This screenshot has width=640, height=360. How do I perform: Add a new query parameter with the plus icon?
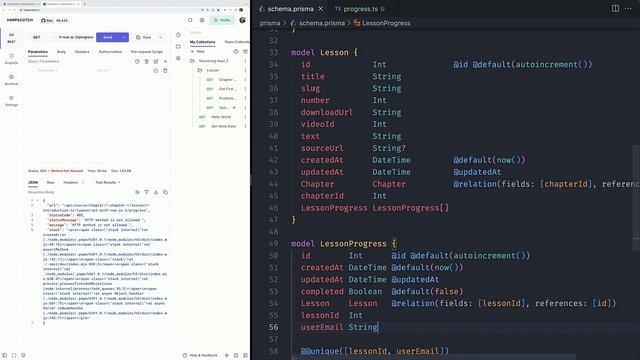click(x=165, y=61)
